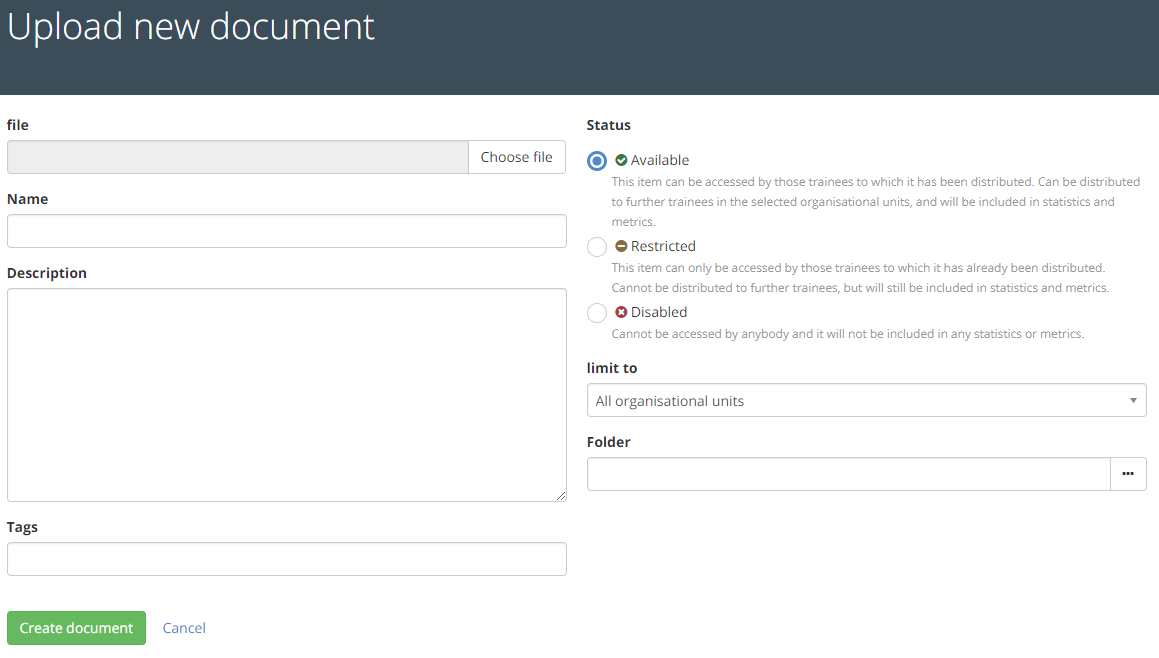This screenshot has height=658, width=1159.
Task: Select the Available status radio button
Action: click(x=597, y=161)
